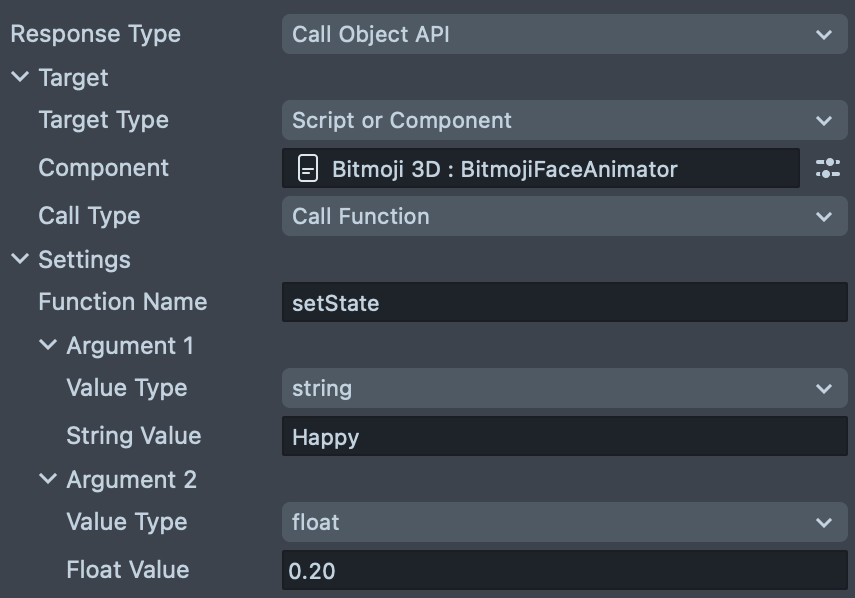Viewport: 855px width, 598px height.
Task: Collapse the Target section
Action: (x=20, y=78)
